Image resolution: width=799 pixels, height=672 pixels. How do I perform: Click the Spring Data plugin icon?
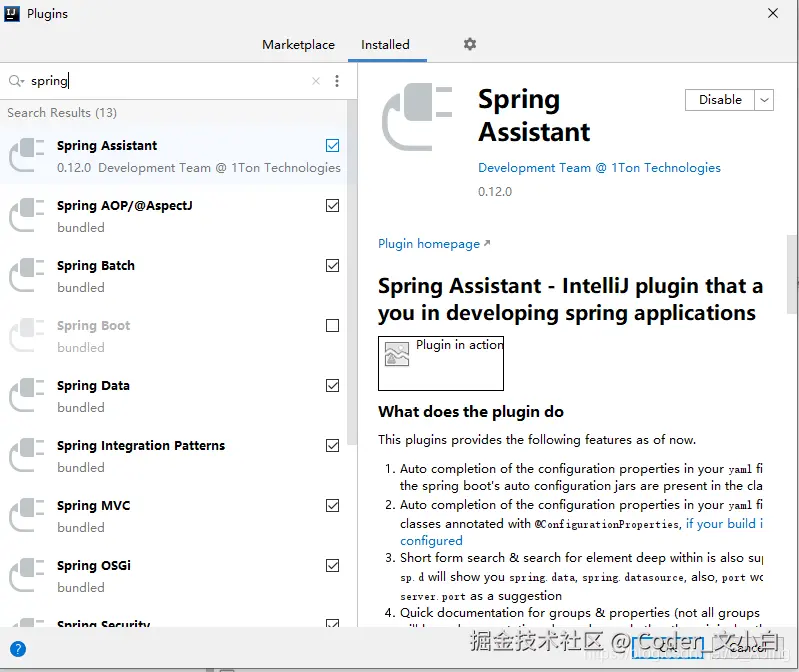(x=27, y=395)
